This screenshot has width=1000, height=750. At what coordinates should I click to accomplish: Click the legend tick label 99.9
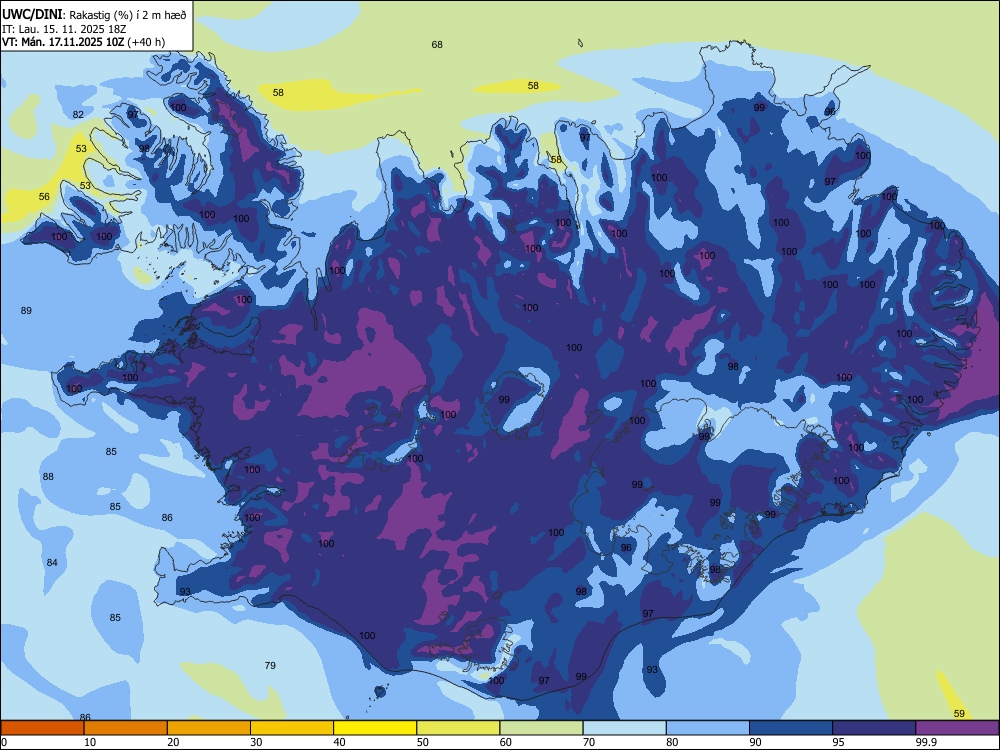(x=925, y=742)
